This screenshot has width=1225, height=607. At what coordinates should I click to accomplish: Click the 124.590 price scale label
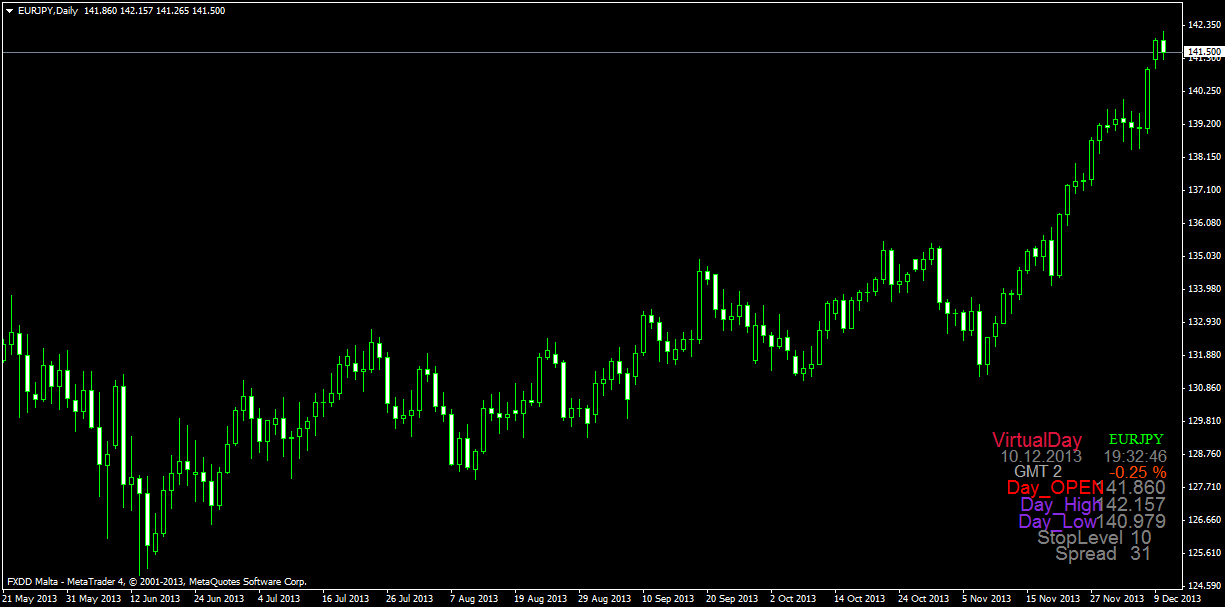tap(1203, 586)
